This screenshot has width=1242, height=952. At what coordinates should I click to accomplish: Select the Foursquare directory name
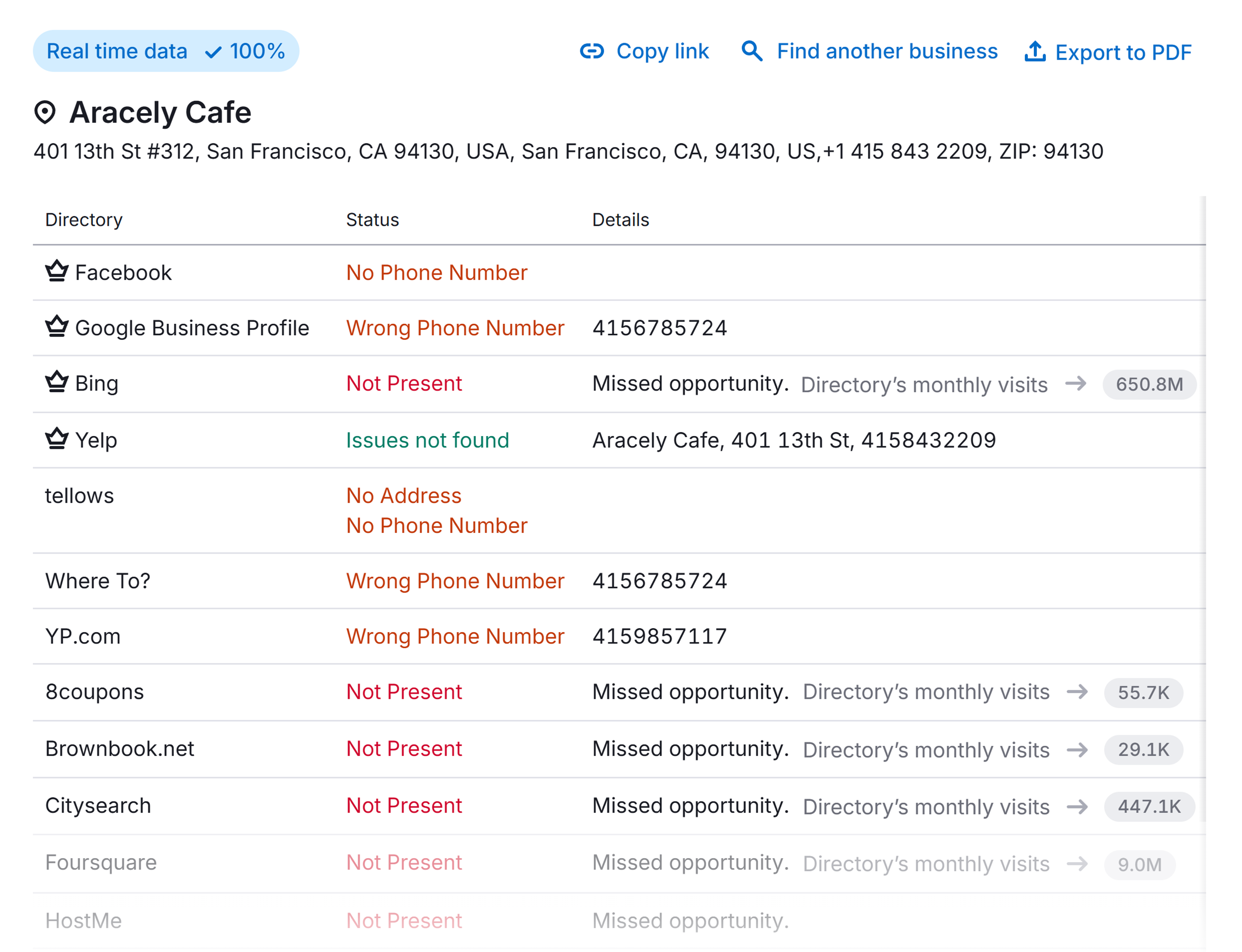(x=101, y=863)
